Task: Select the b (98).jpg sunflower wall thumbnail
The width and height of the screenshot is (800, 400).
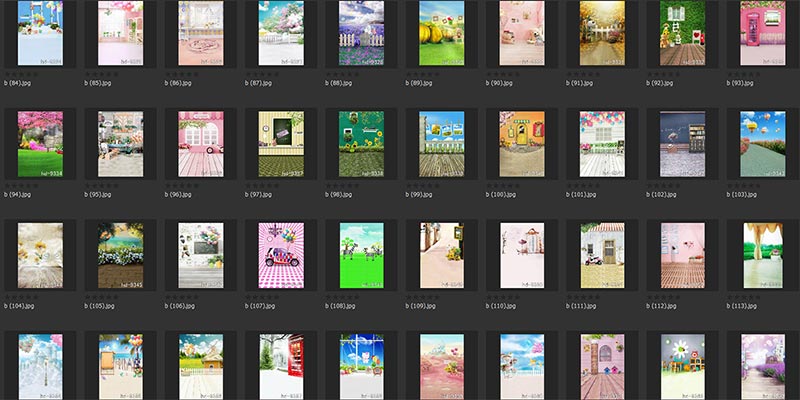Action: [x=361, y=144]
